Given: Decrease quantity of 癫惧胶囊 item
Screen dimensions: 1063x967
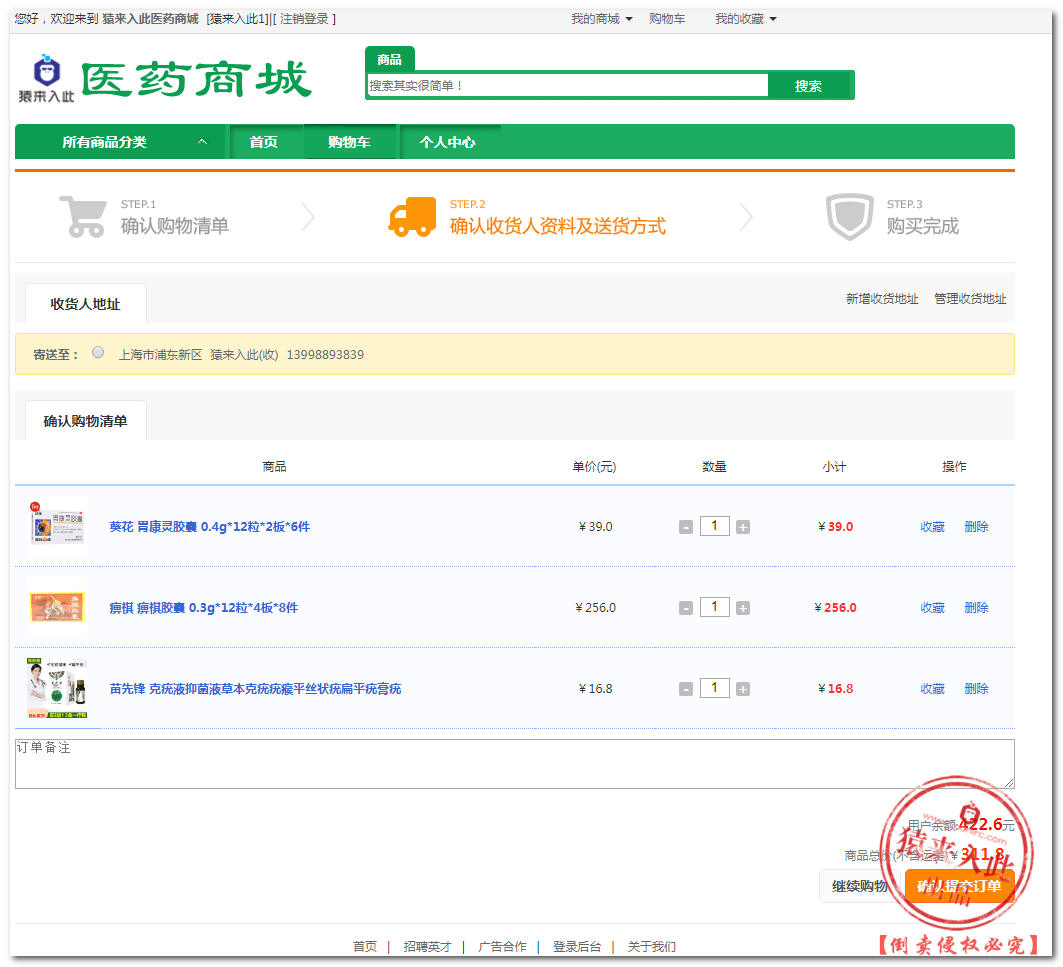Looking at the screenshot, I should [x=686, y=608].
